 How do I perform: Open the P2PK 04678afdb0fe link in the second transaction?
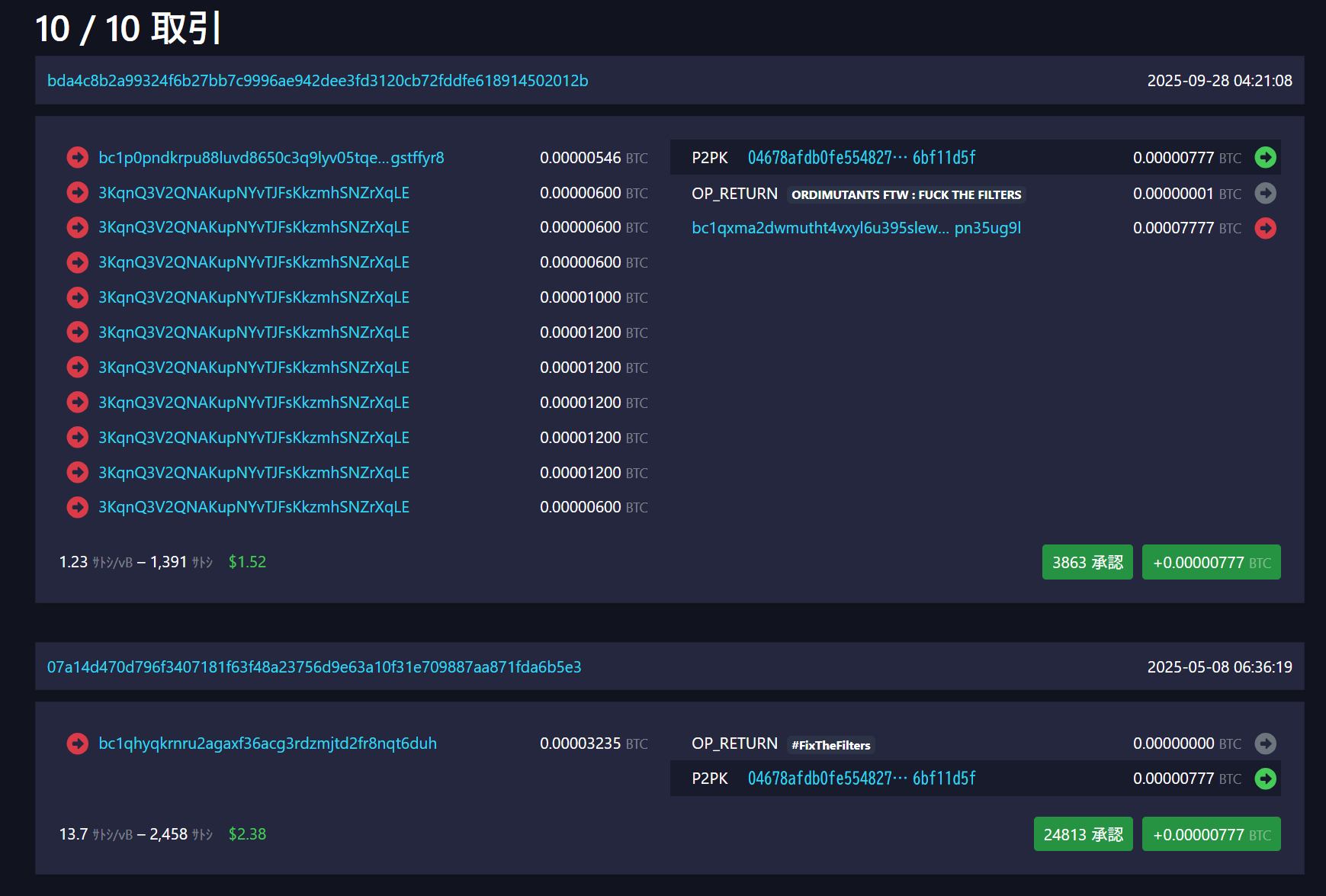(861, 779)
